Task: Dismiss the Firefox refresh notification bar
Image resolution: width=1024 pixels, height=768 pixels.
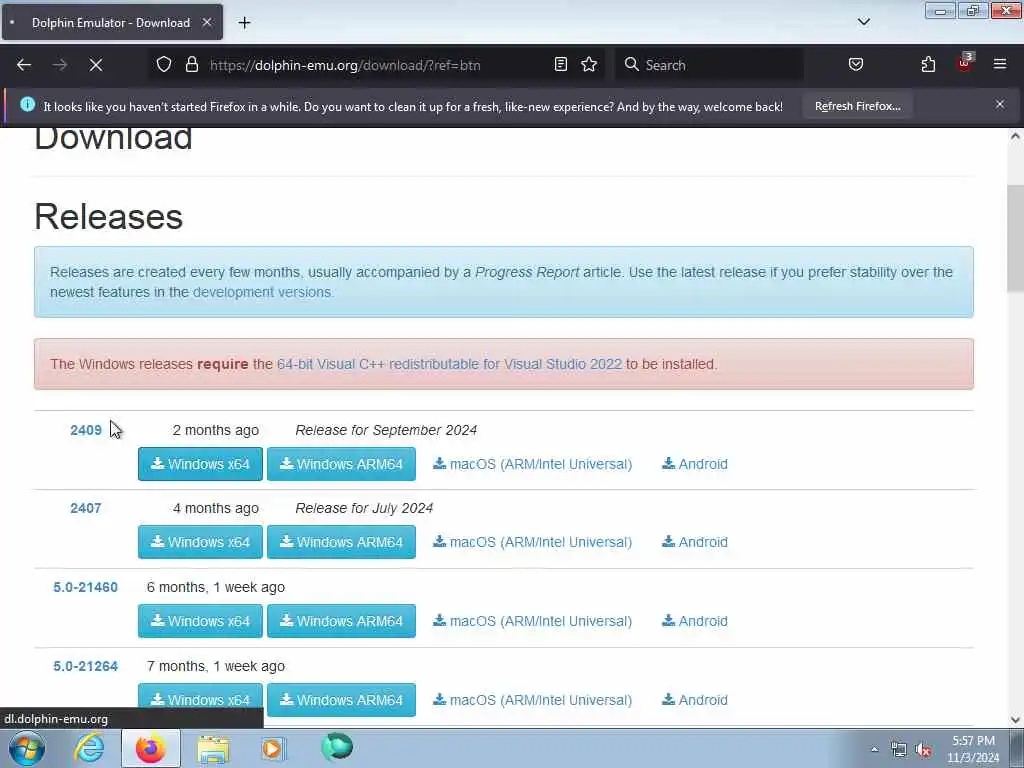Action: point(1000,104)
